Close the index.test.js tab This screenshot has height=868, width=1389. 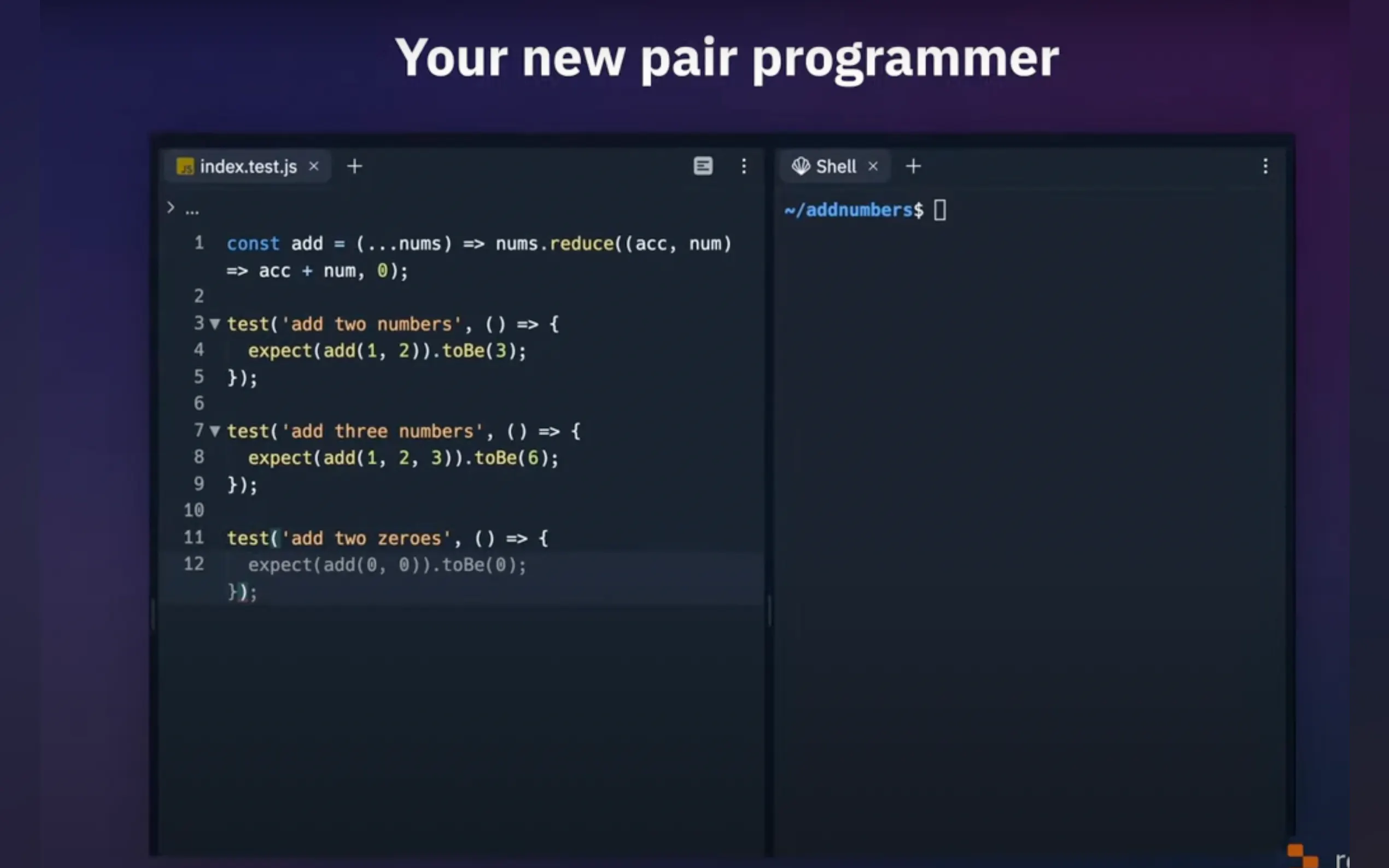[x=314, y=167]
